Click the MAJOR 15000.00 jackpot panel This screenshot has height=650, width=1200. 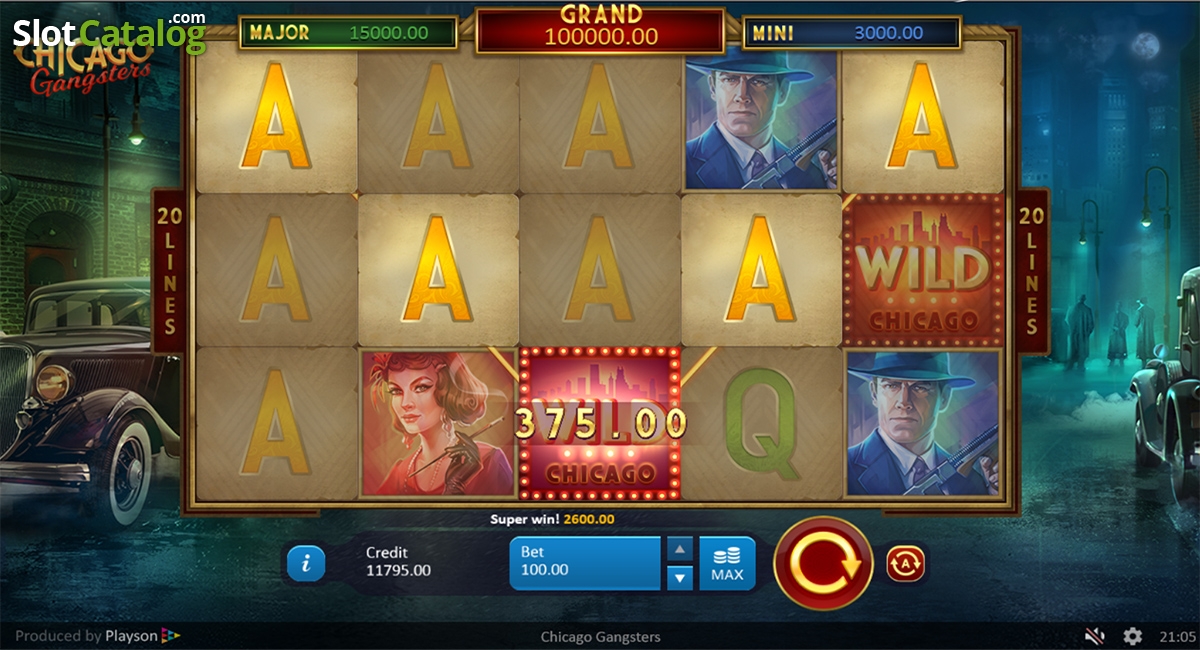348,32
